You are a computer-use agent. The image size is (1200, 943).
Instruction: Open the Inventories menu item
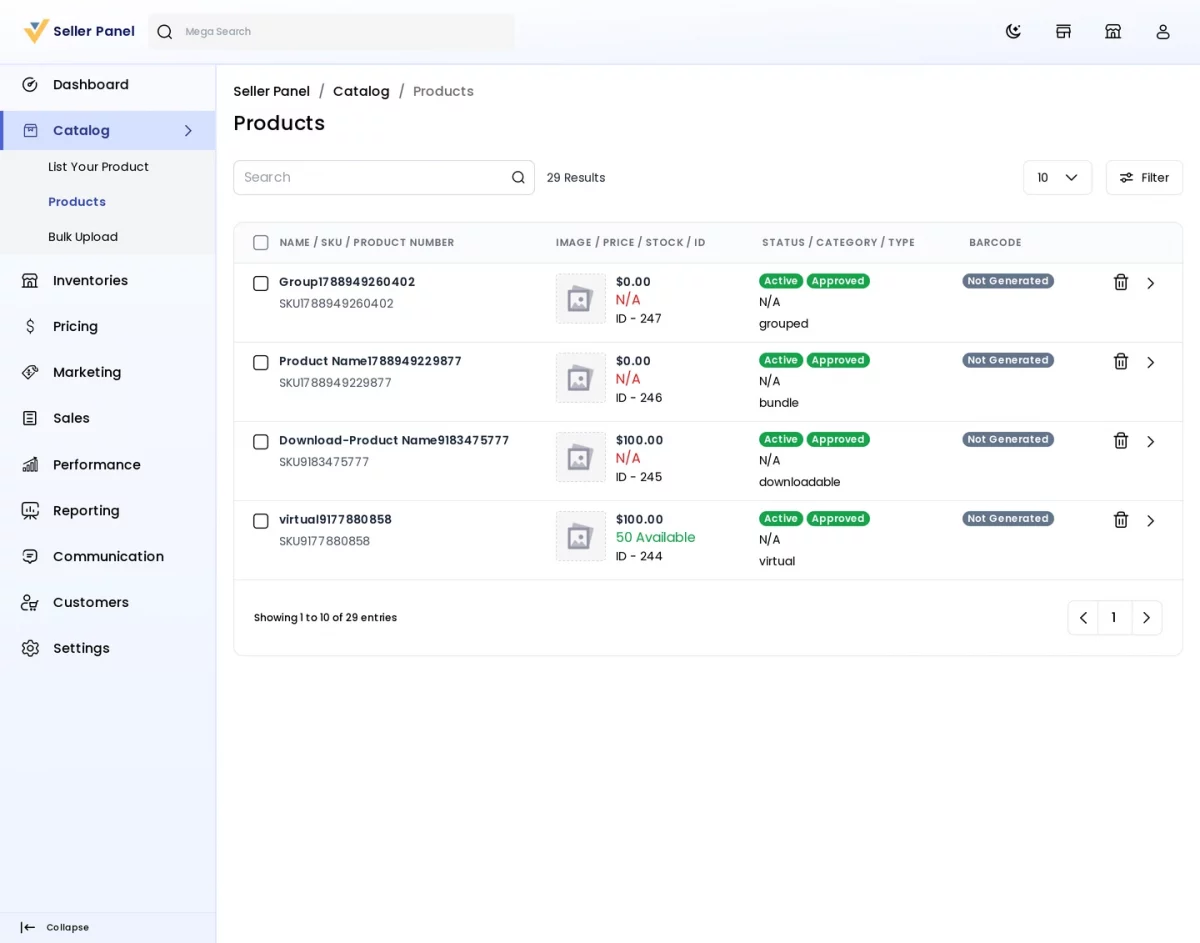click(108, 281)
